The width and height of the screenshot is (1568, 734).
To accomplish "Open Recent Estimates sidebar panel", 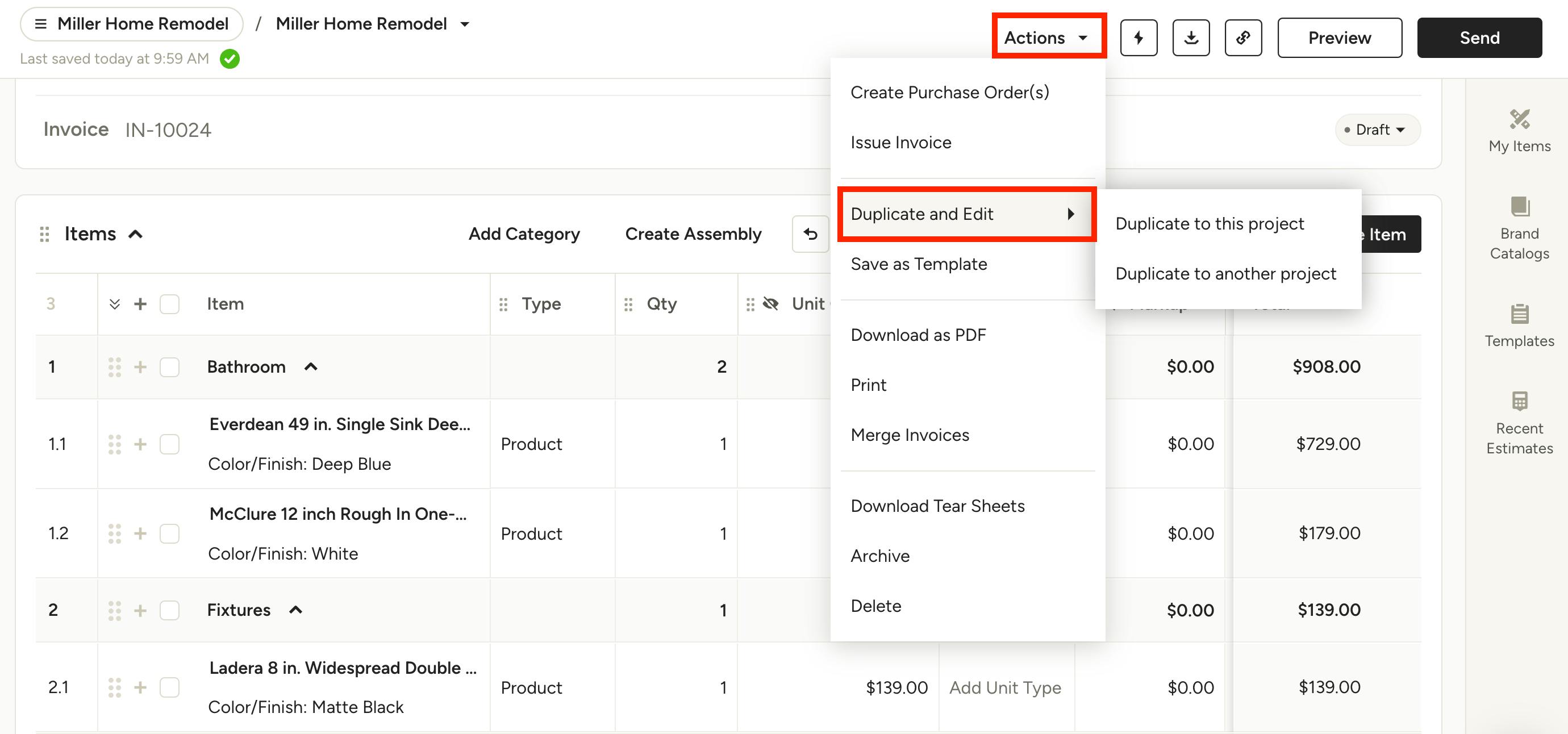I will pyautogui.click(x=1519, y=423).
